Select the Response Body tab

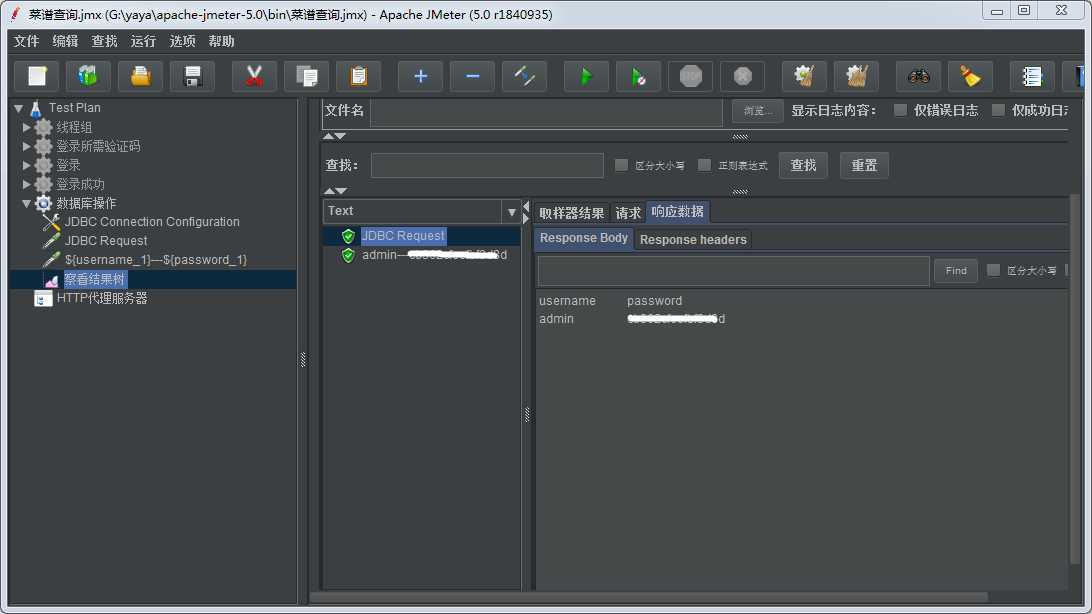pyautogui.click(x=584, y=238)
